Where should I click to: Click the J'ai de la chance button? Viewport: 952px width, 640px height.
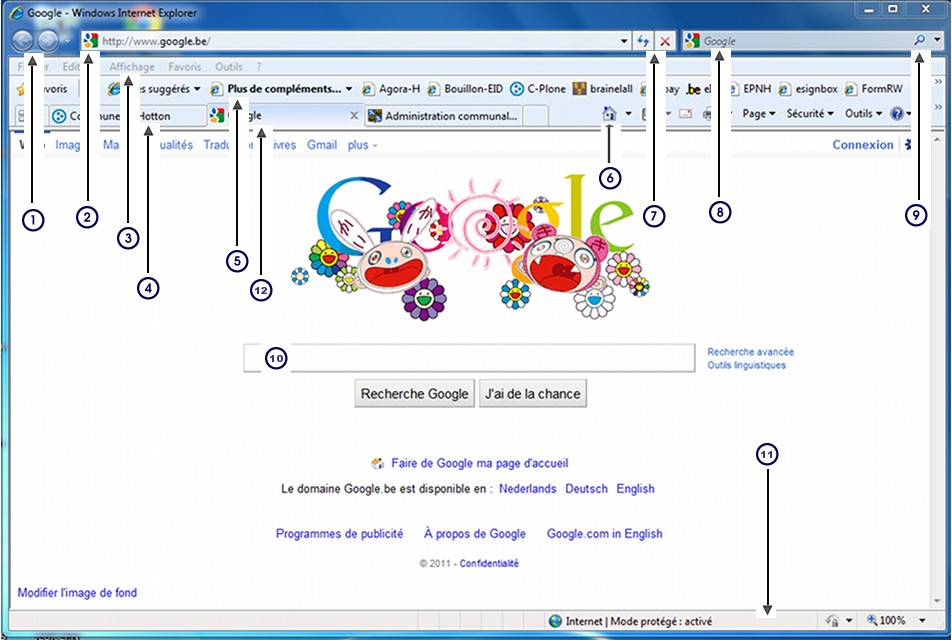click(532, 394)
